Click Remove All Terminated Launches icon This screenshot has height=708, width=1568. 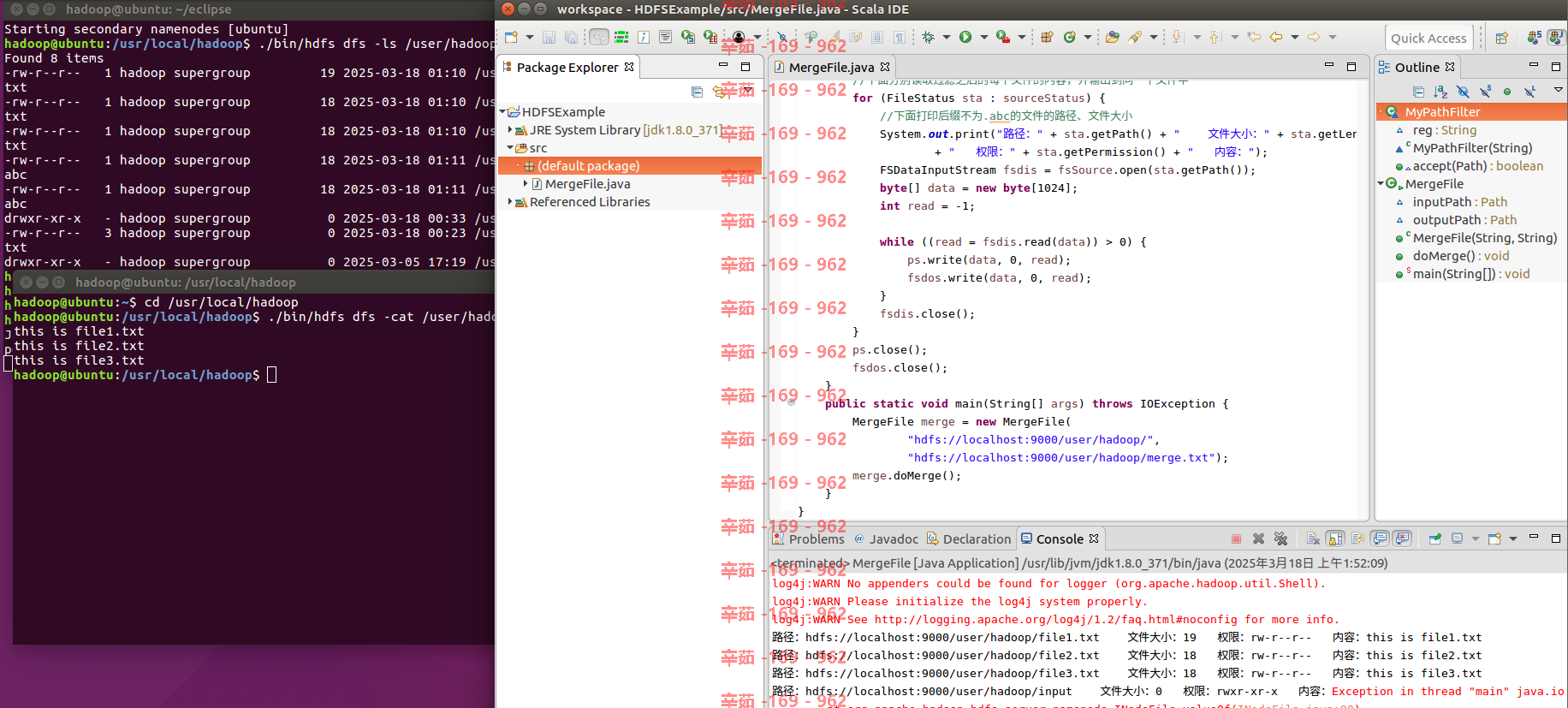point(1280,538)
